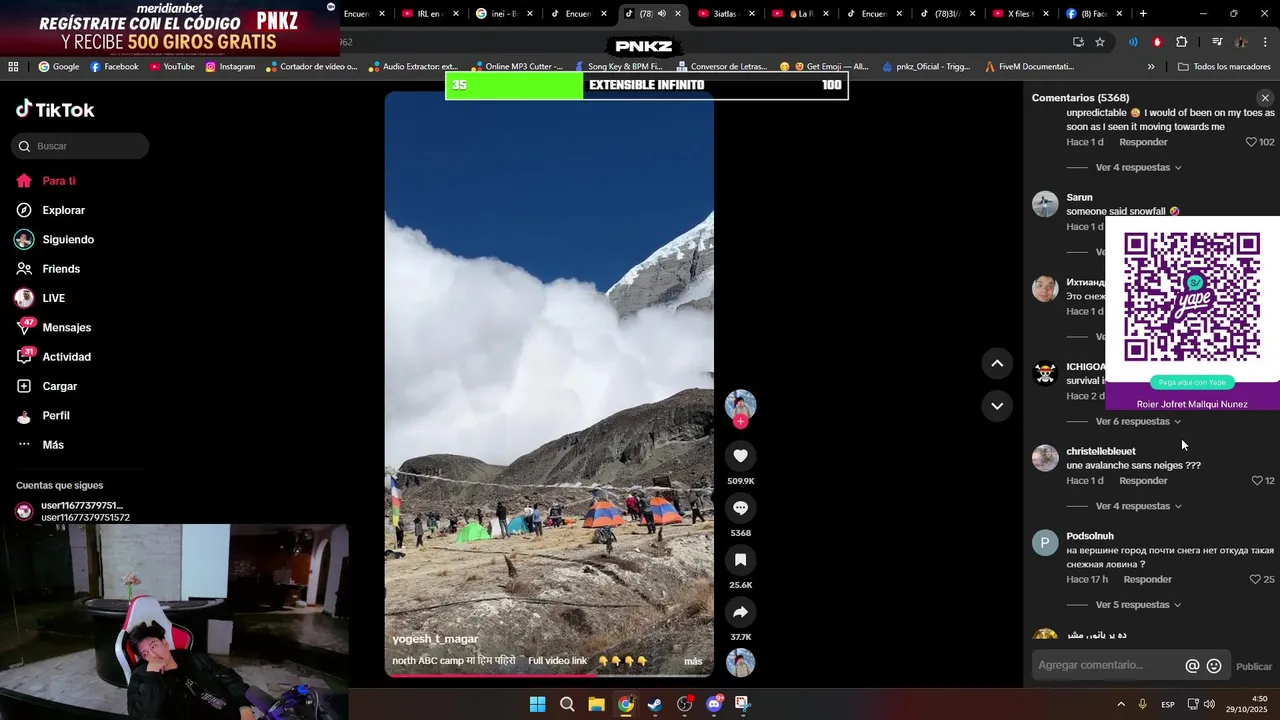
Task: Close the Comentarios panel
Action: click(1265, 98)
